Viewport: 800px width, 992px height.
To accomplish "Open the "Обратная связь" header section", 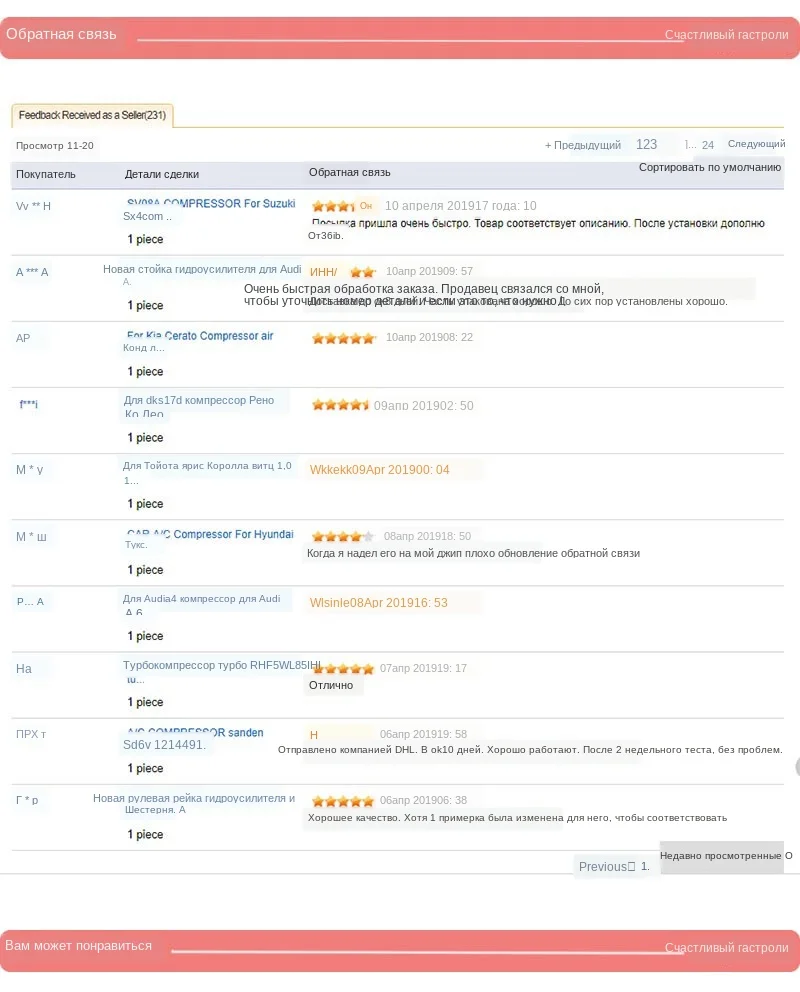I will [x=61, y=33].
